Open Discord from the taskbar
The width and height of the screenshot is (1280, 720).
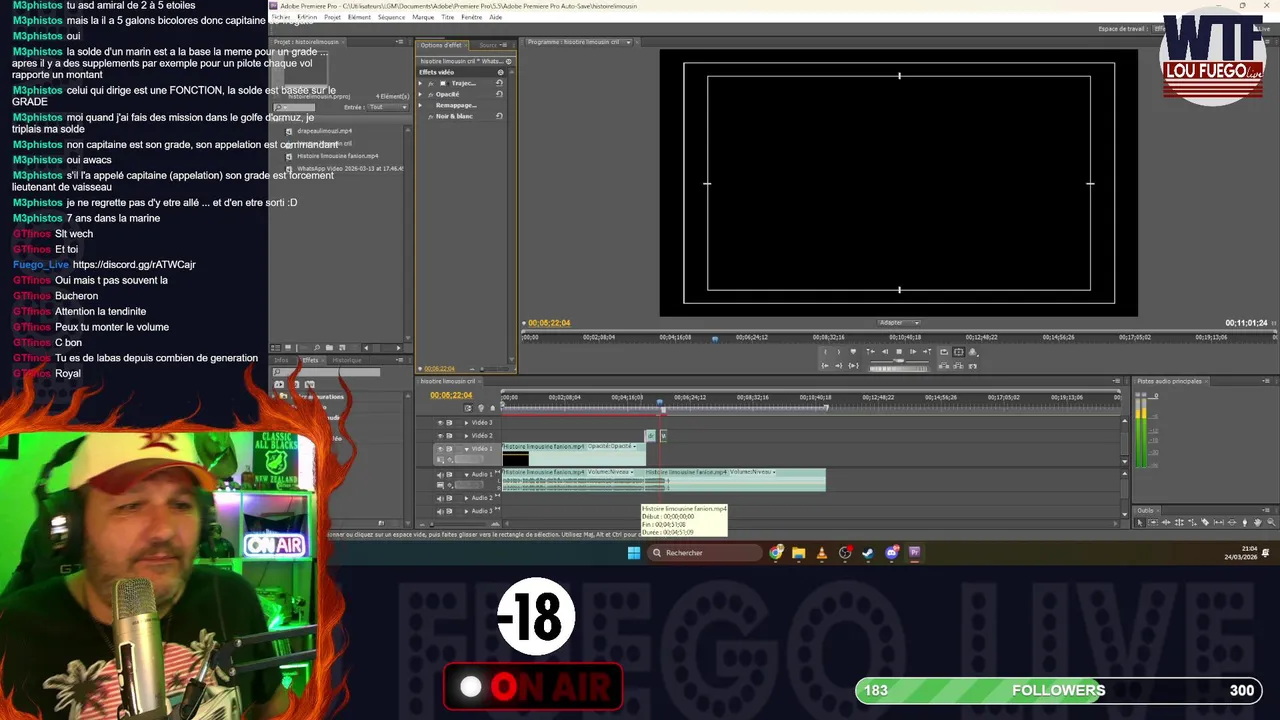pyautogui.click(x=892, y=553)
